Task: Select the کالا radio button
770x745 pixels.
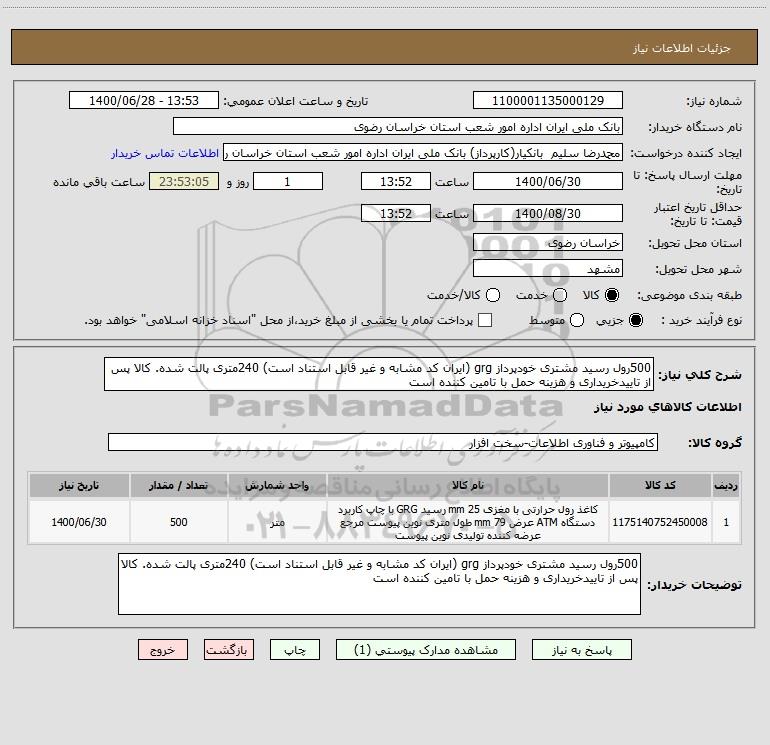Action: [x=612, y=295]
